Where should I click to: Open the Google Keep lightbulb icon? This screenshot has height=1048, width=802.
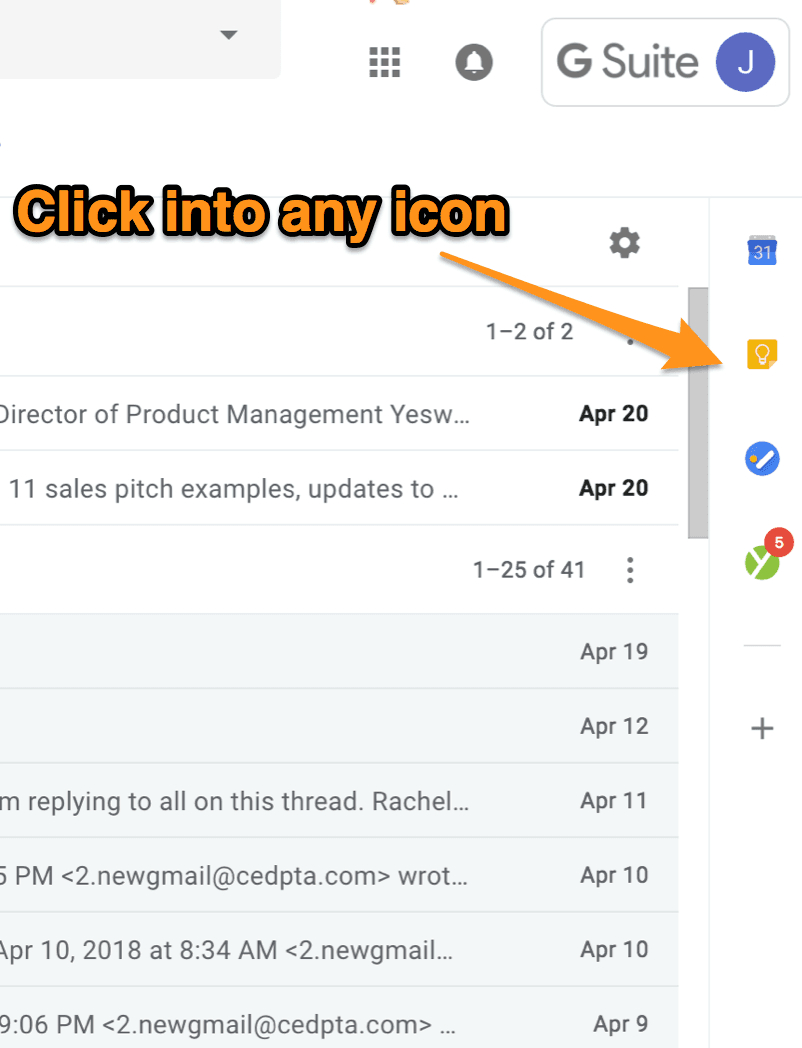[762, 354]
